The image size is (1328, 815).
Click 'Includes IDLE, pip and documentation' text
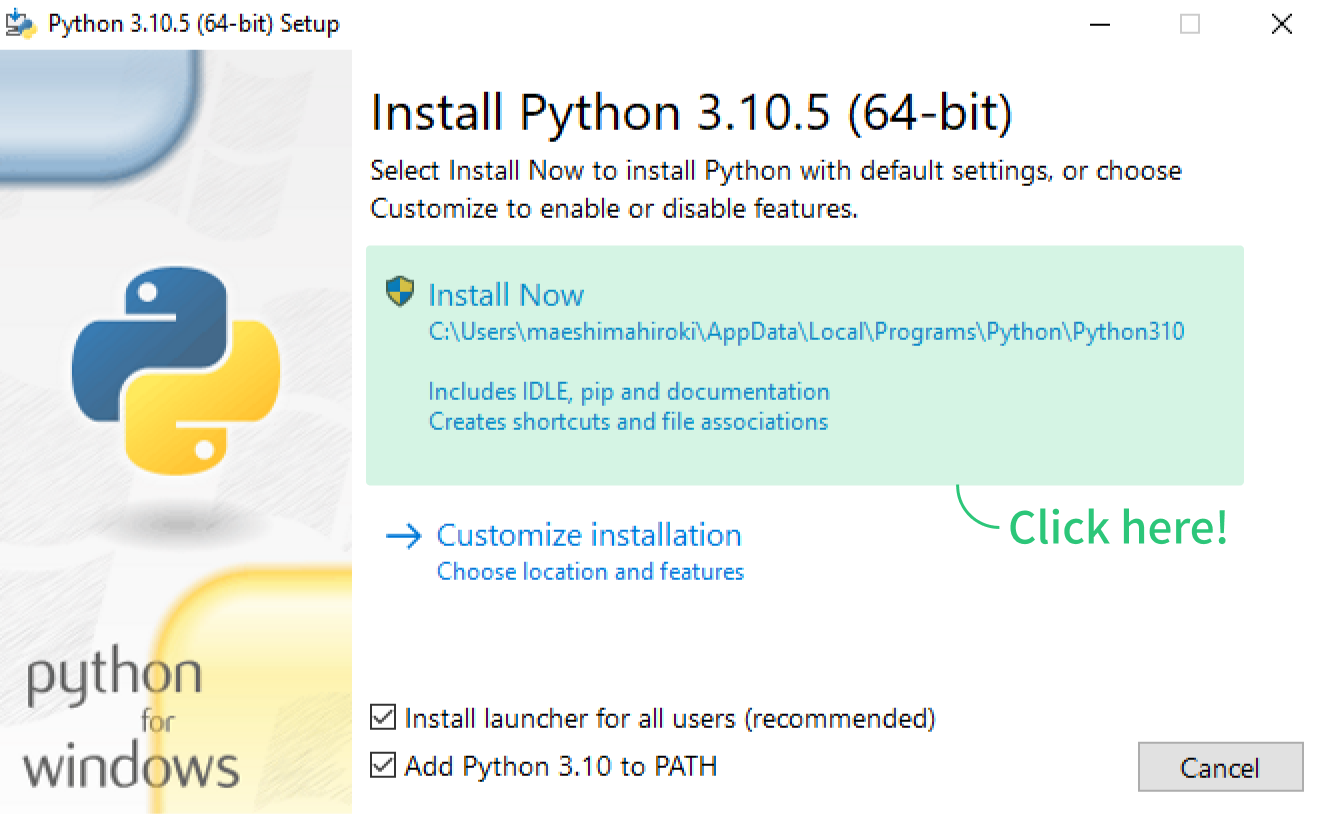(x=629, y=391)
